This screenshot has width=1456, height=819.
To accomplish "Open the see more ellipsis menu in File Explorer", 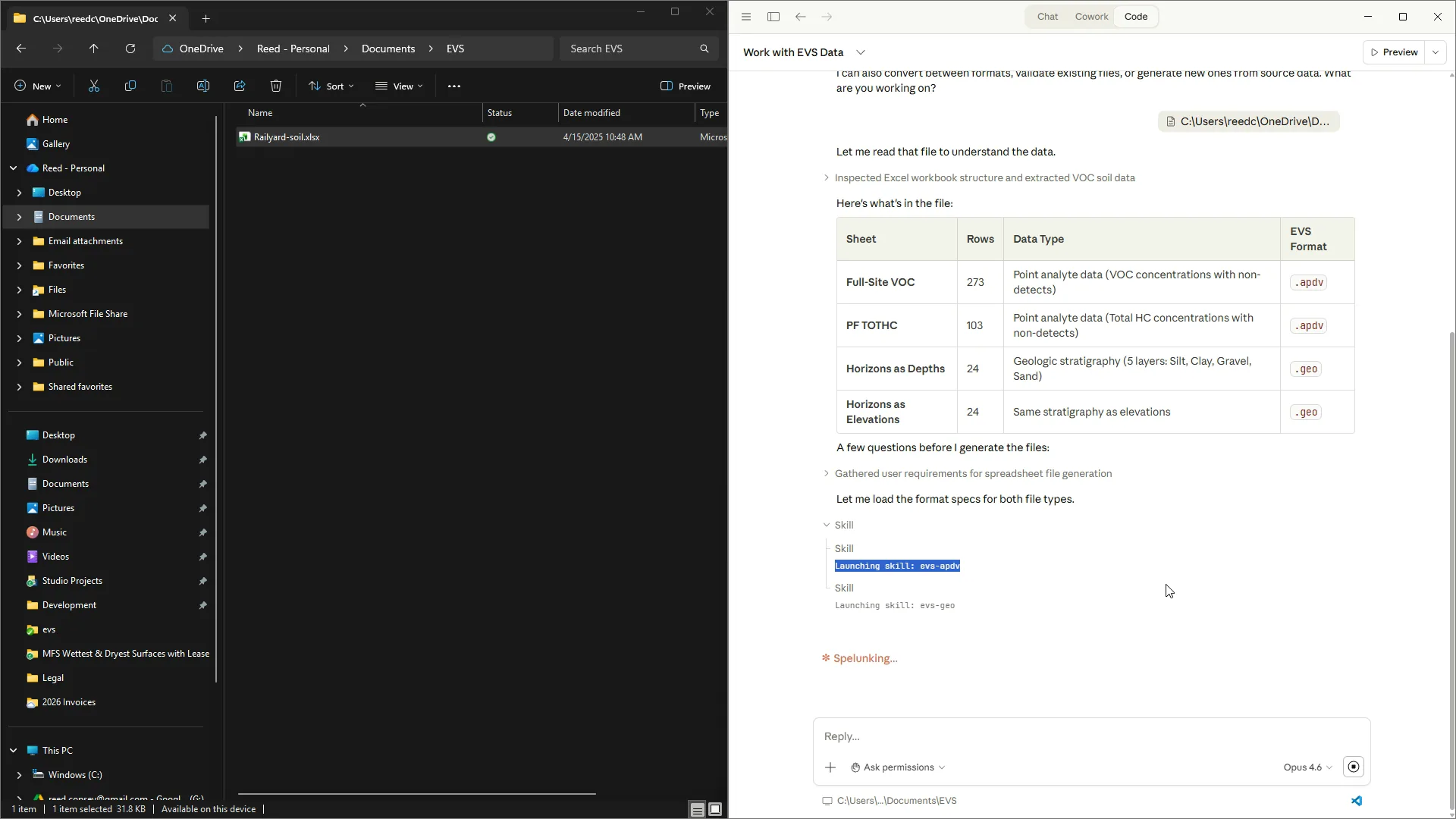I will coord(454,86).
